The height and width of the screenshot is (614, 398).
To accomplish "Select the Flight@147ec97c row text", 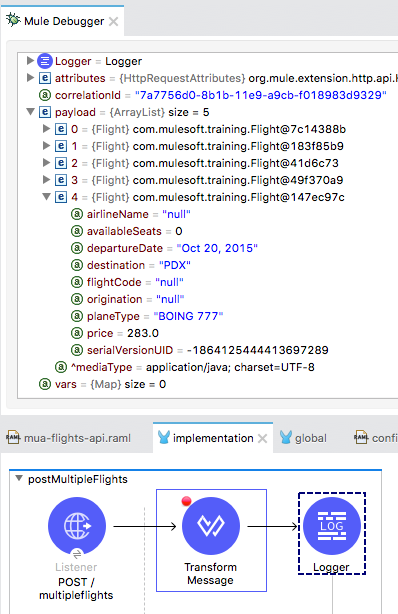I will tap(208, 197).
